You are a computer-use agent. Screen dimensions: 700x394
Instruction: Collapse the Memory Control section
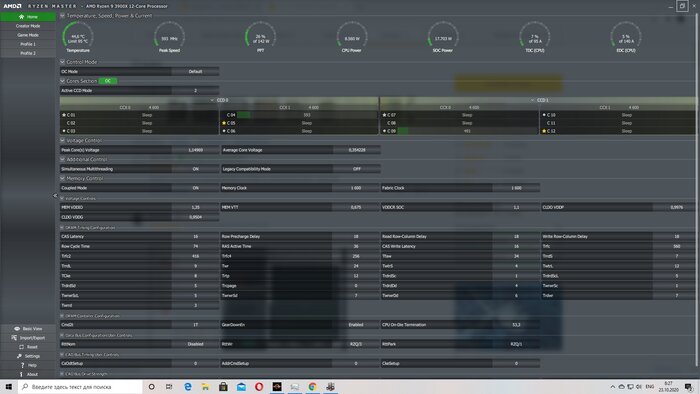[x=62, y=178]
